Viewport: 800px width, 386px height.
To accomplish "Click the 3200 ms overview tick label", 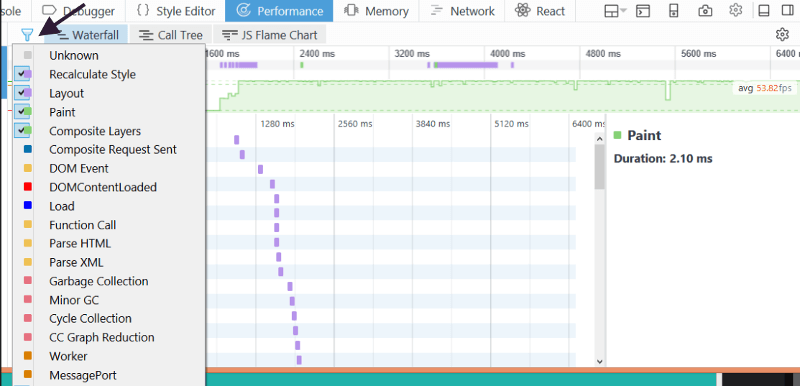I will tap(411, 54).
